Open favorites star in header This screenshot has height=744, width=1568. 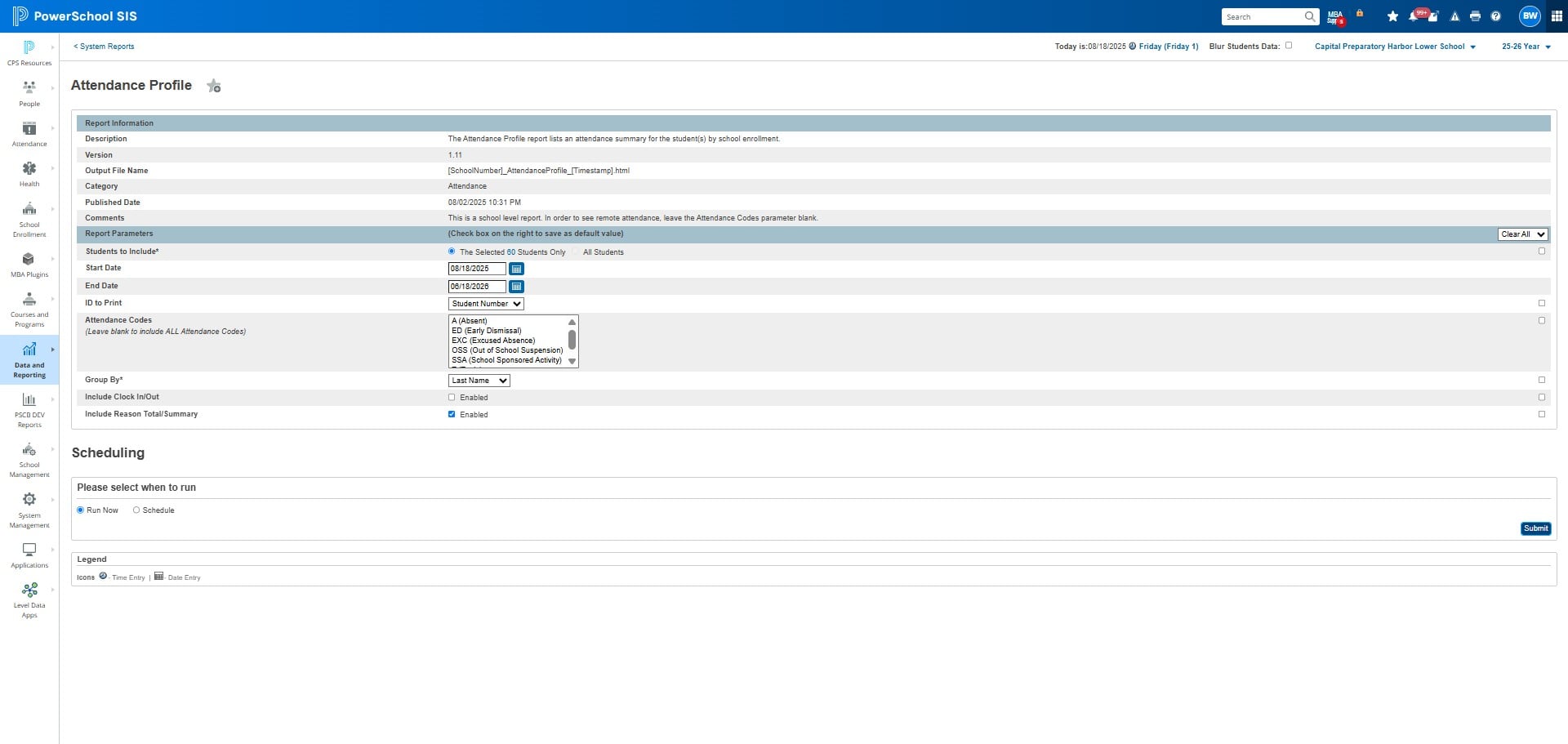pos(1392,16)
